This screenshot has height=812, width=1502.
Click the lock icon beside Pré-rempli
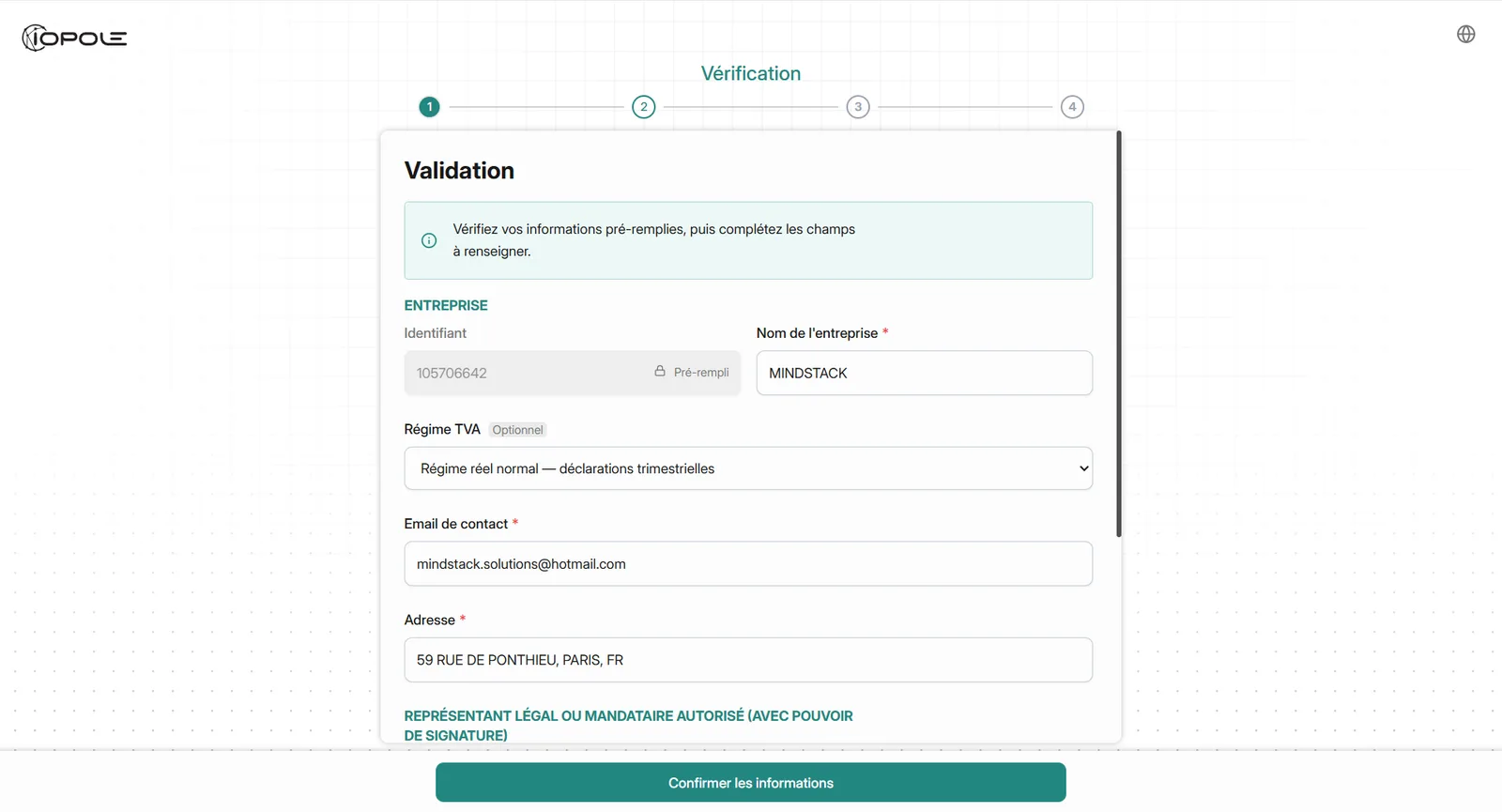point(660,372)
